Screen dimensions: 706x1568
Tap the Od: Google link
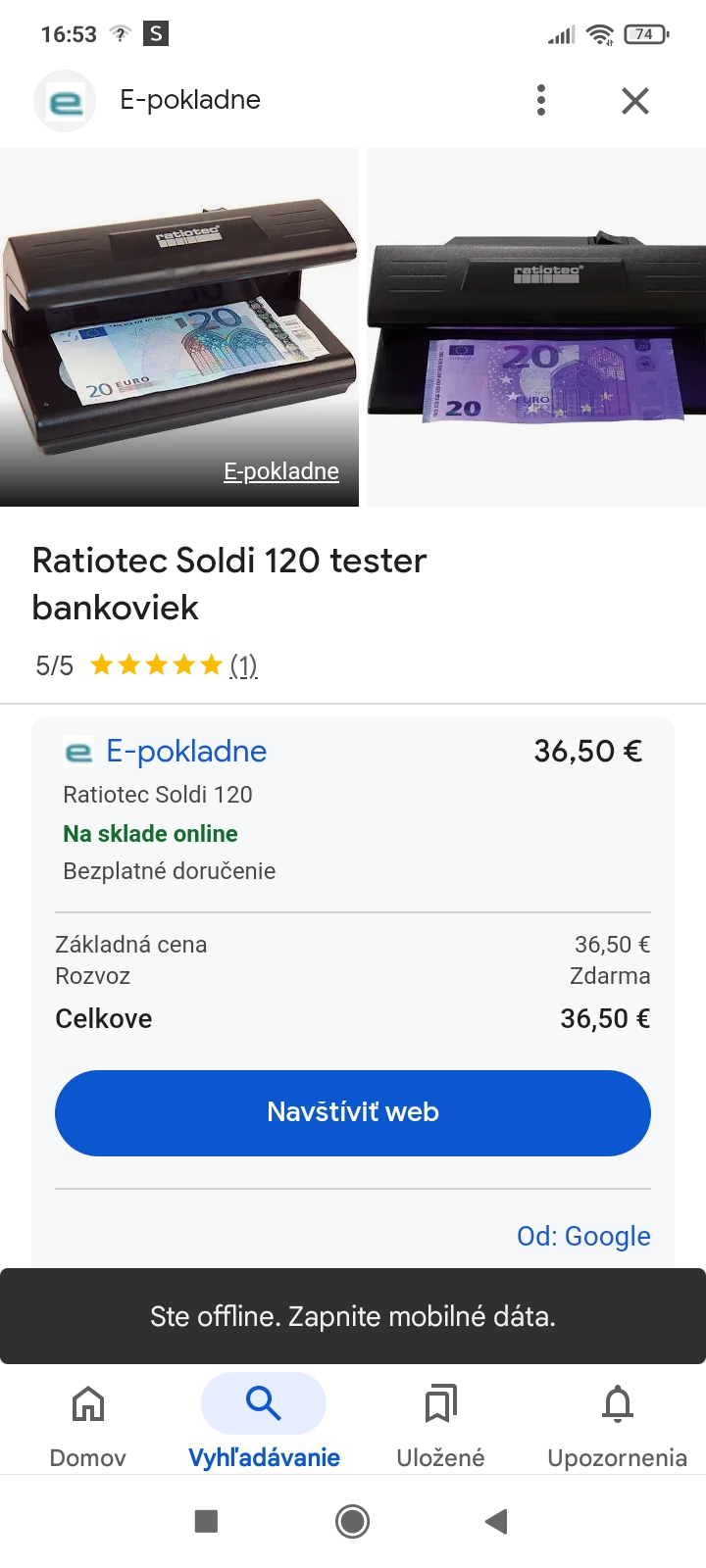583,1236
